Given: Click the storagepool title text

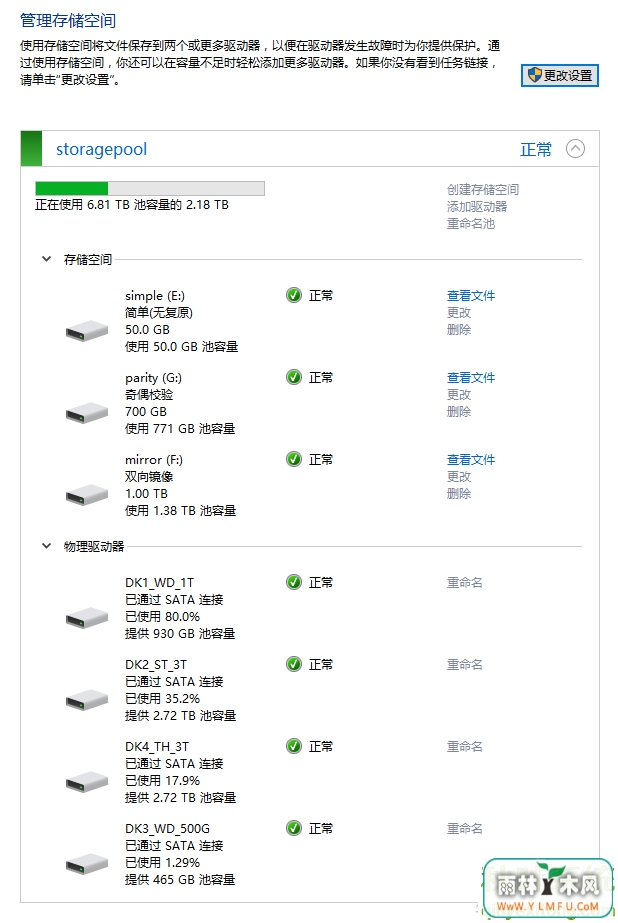Looking at the screenshot, I should click(x=101, y=150).
